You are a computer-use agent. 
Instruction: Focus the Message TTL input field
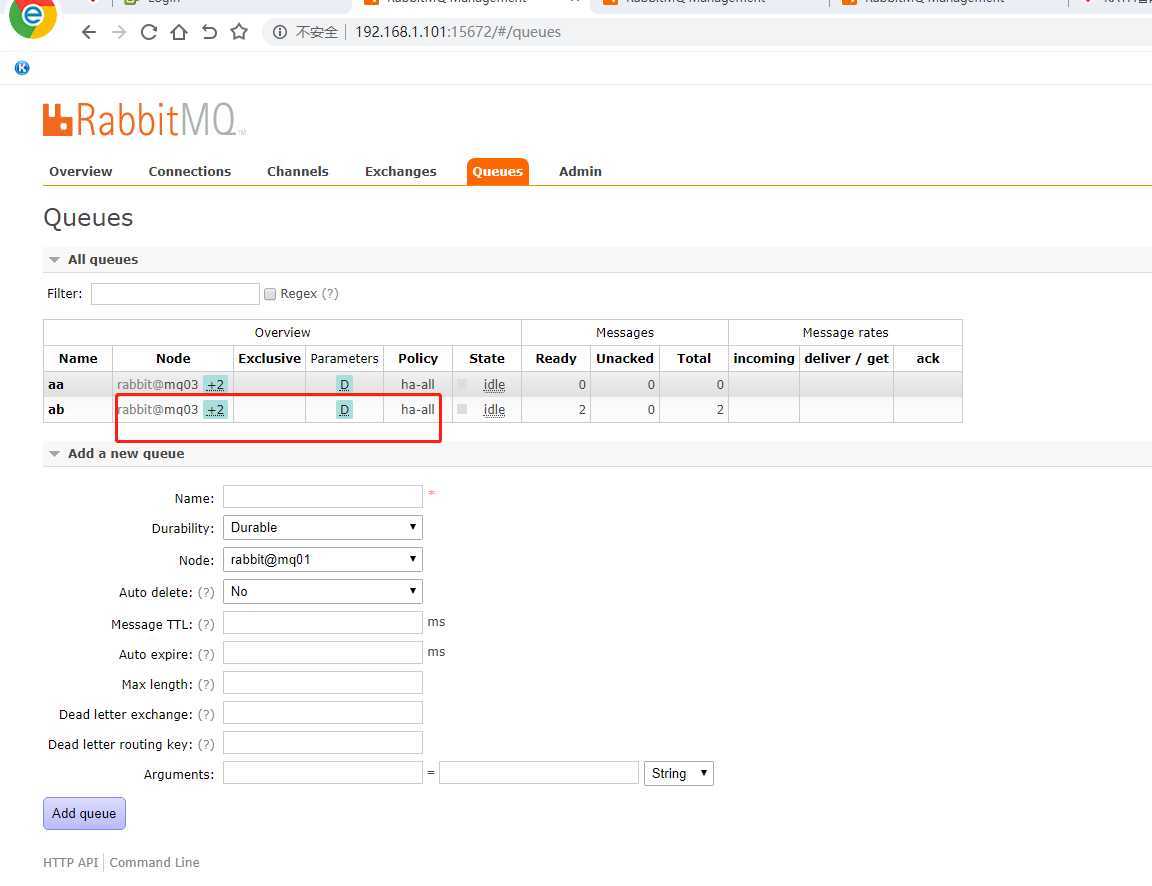click(x=323, y=623)
